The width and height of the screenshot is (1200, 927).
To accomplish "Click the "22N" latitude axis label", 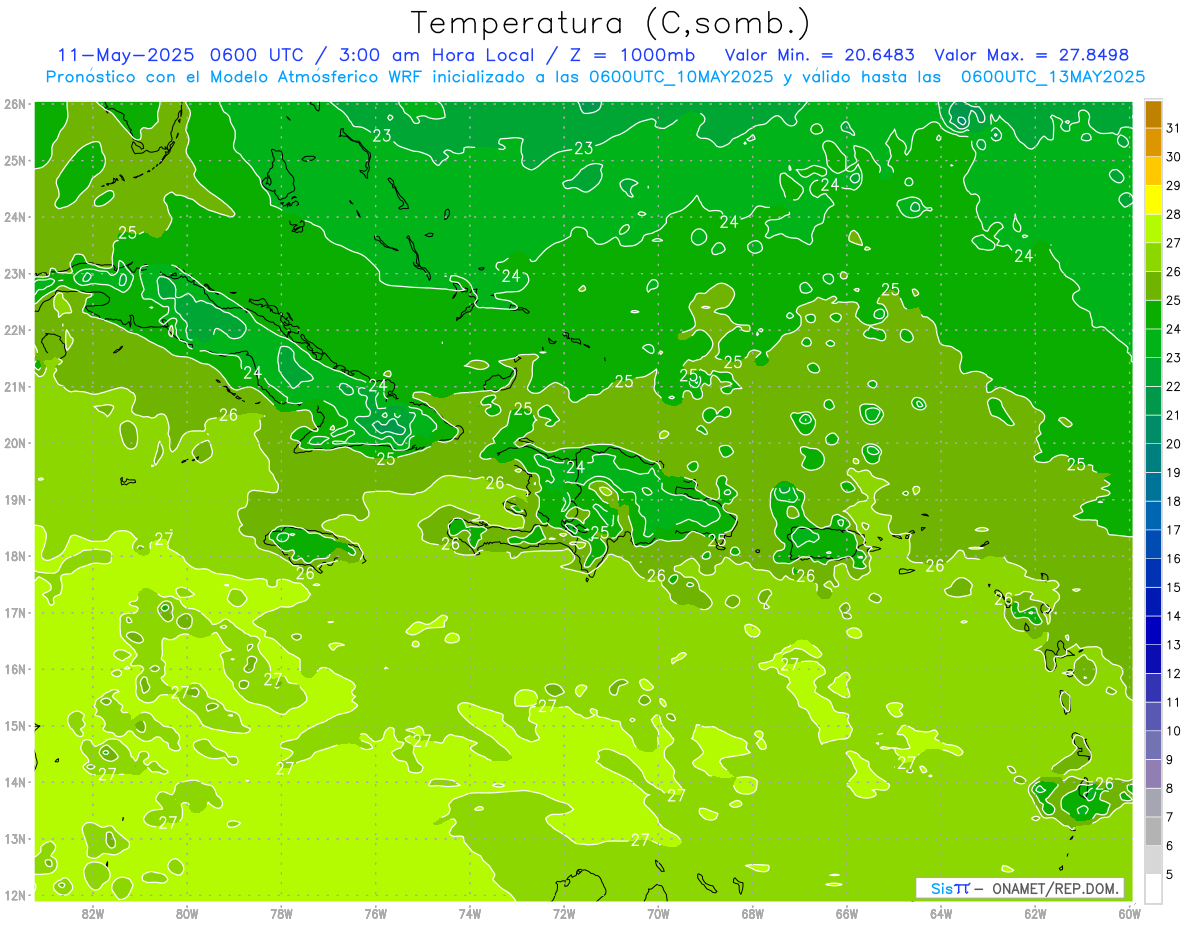I will (x=15, y=330).
